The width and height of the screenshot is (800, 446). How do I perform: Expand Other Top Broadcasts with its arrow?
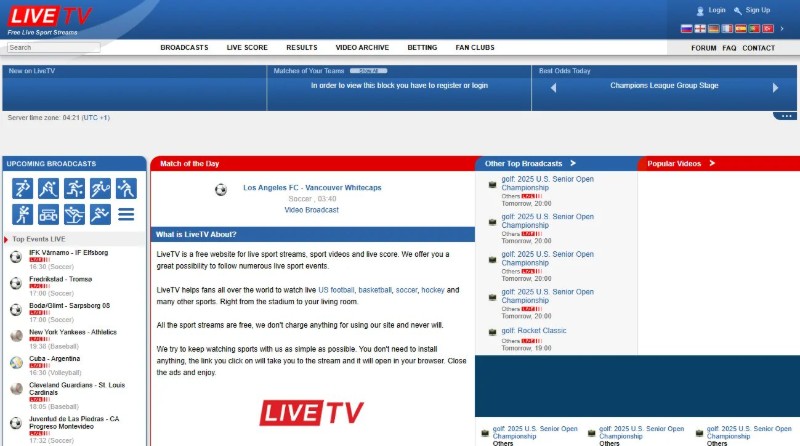573,163
